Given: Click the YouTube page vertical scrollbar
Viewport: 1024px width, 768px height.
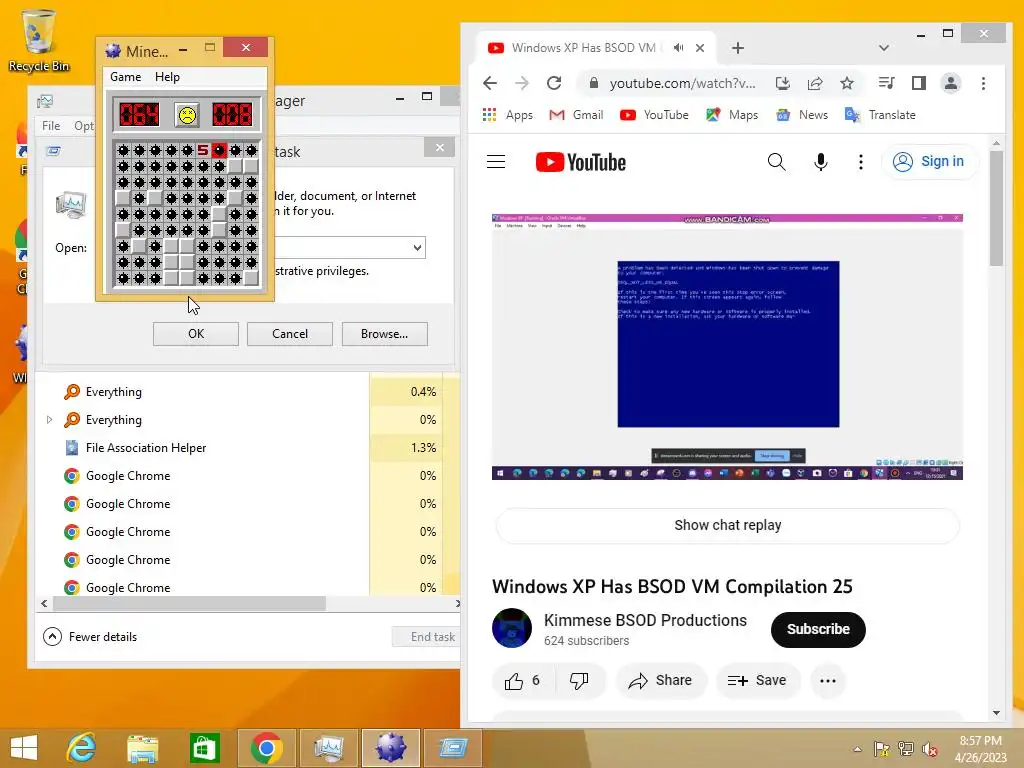Looking at the screenshot, I should 996,209.
